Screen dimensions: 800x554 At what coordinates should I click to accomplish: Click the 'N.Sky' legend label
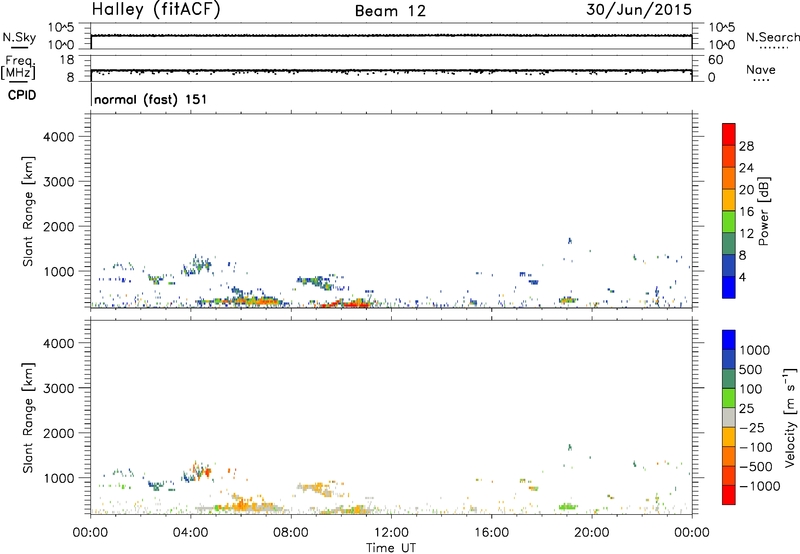click(x=19, y=37)
